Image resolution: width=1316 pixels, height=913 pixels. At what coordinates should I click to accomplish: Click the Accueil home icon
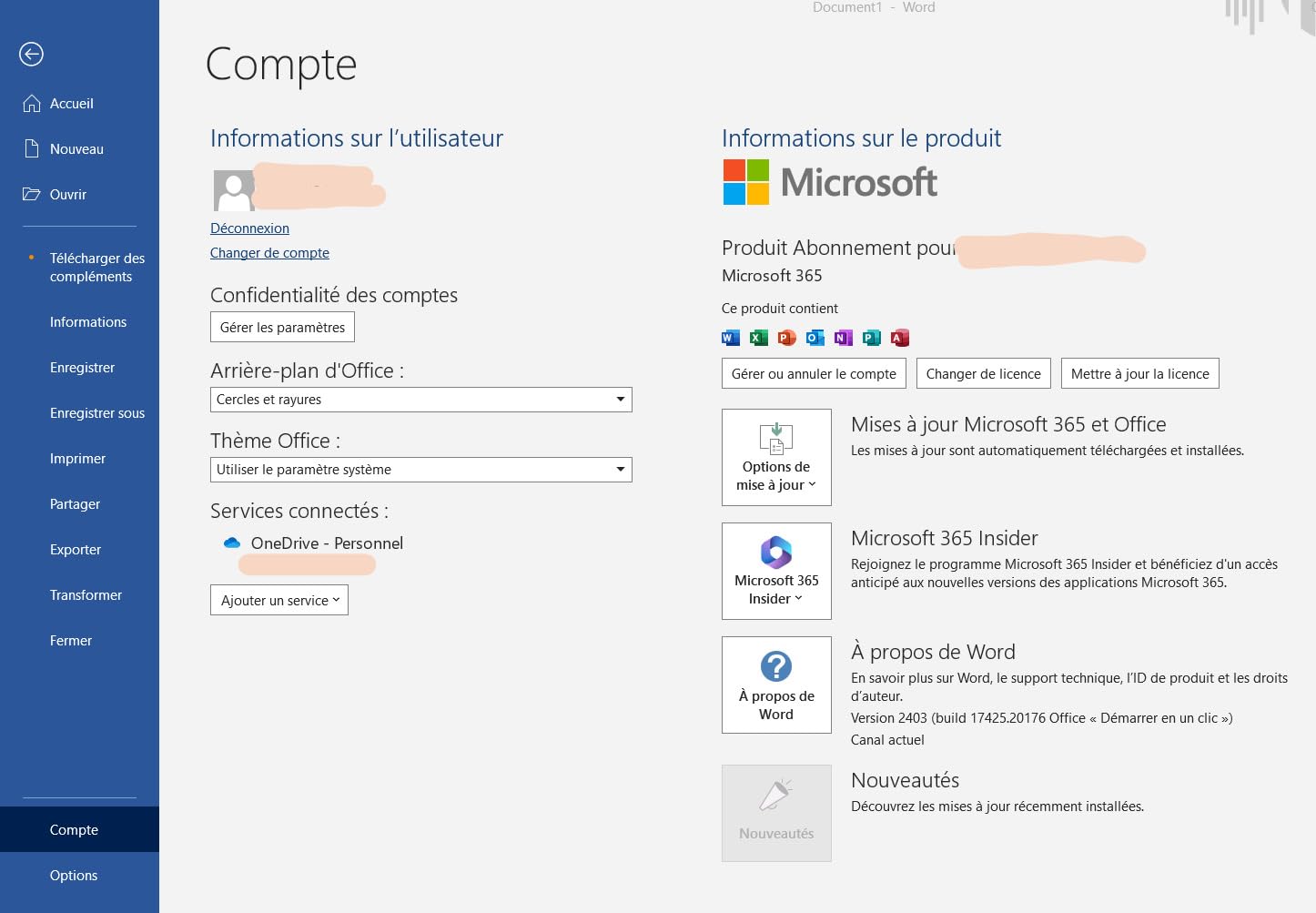[32, 104]
